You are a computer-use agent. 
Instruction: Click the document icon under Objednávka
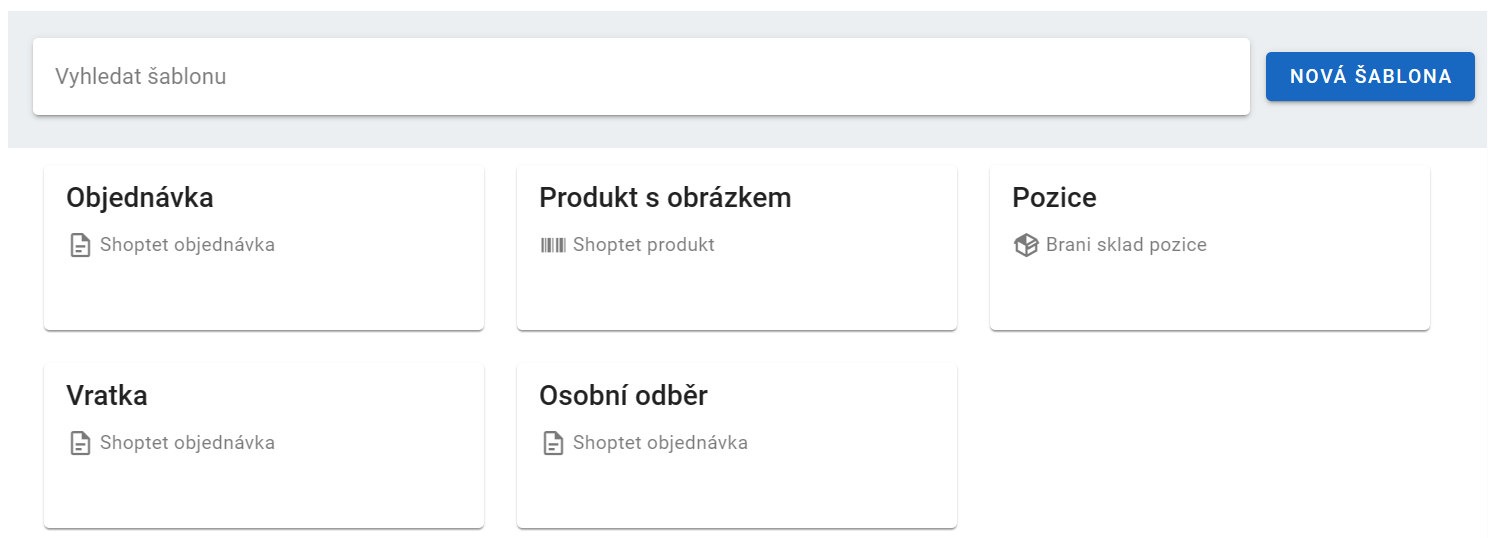[x=80, y=245]
